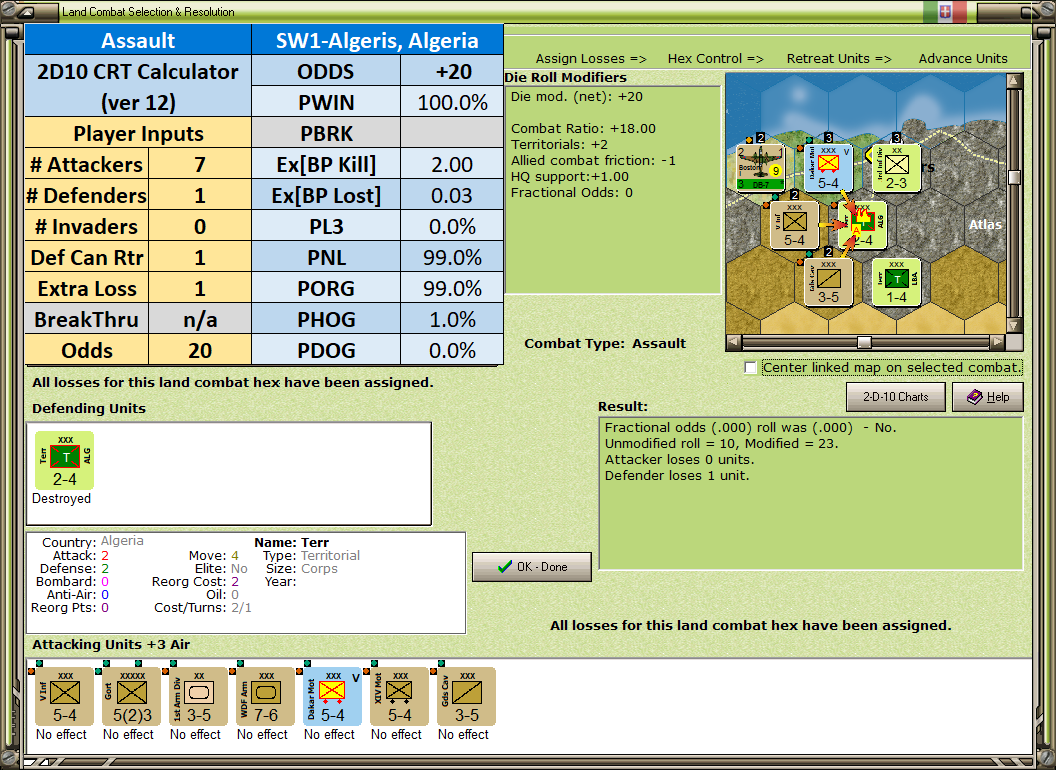Click the PWIN value 100.0%
Screen dimensions: 1056x770
pos(452,102)
